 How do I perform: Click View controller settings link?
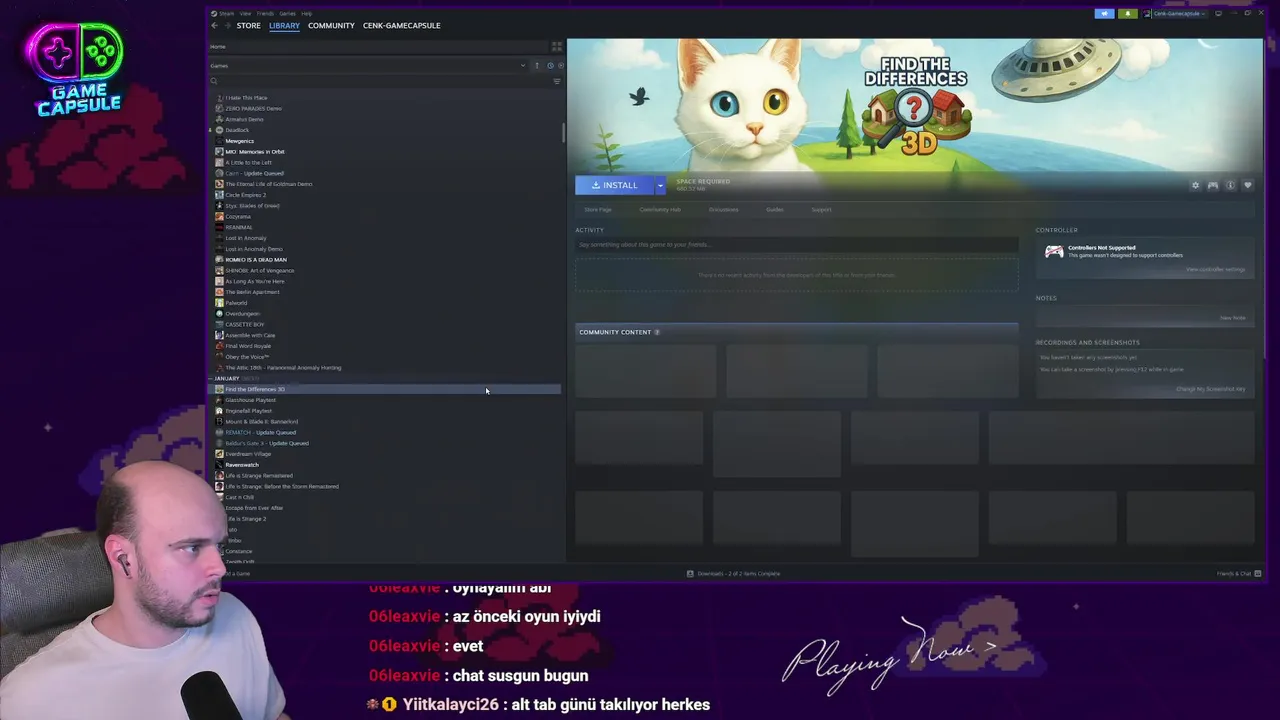(1215, 269)
